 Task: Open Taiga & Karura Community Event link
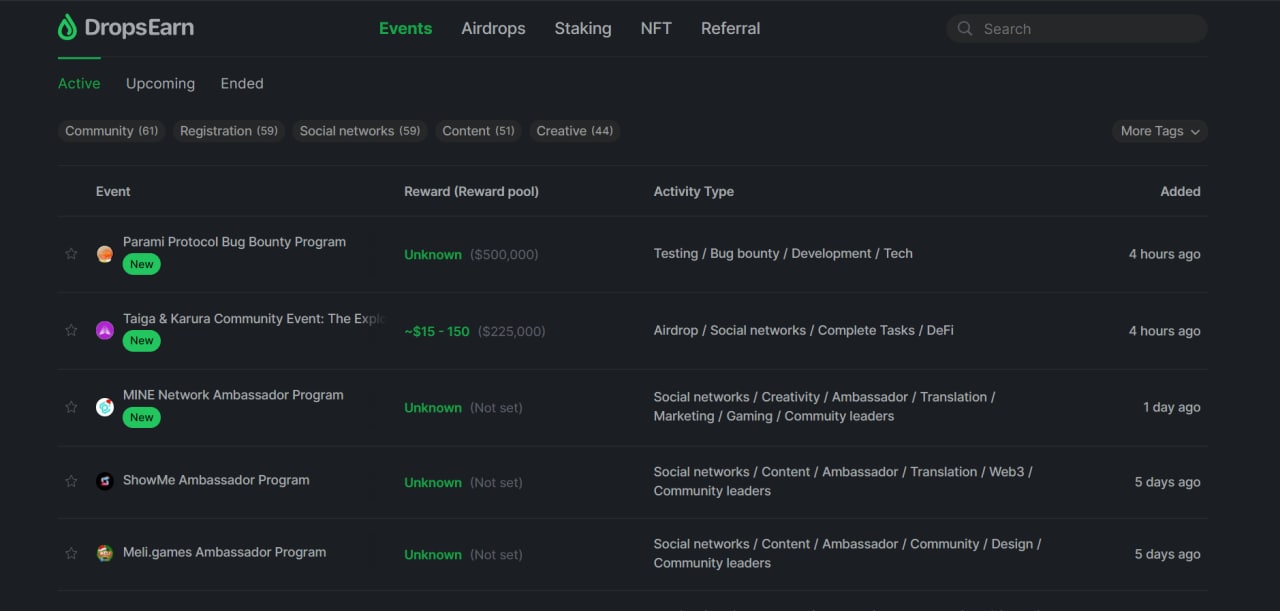point(255,319)
